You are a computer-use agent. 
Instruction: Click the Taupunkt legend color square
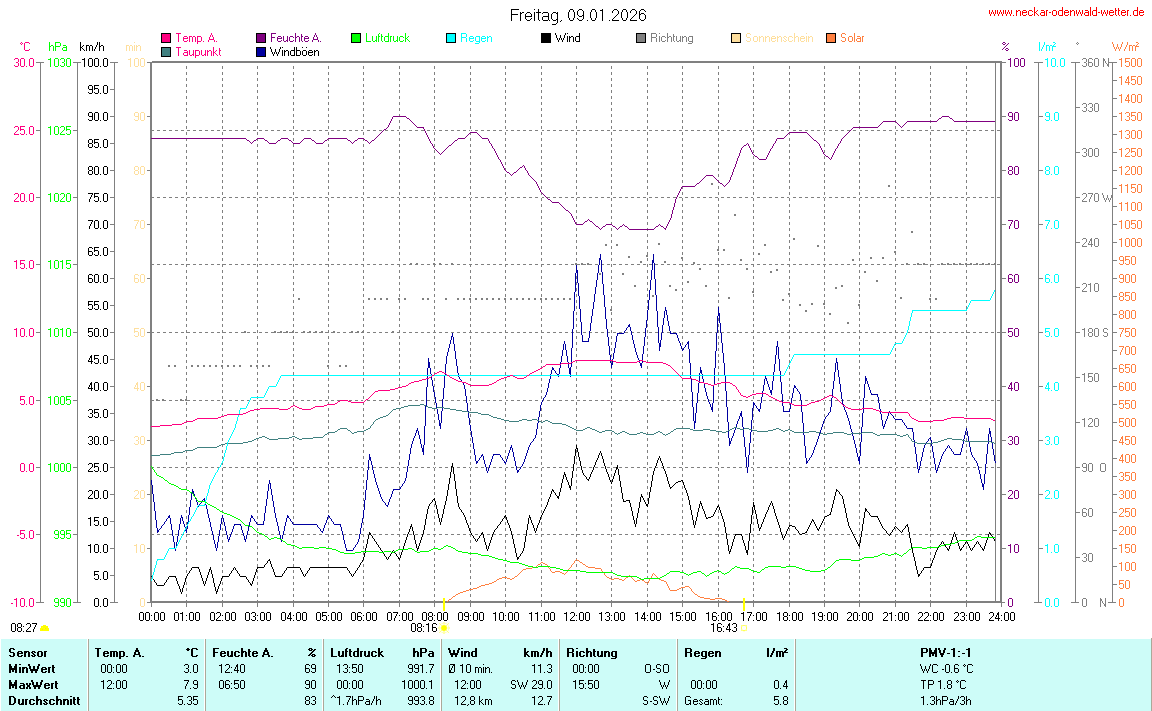(166, 52)
